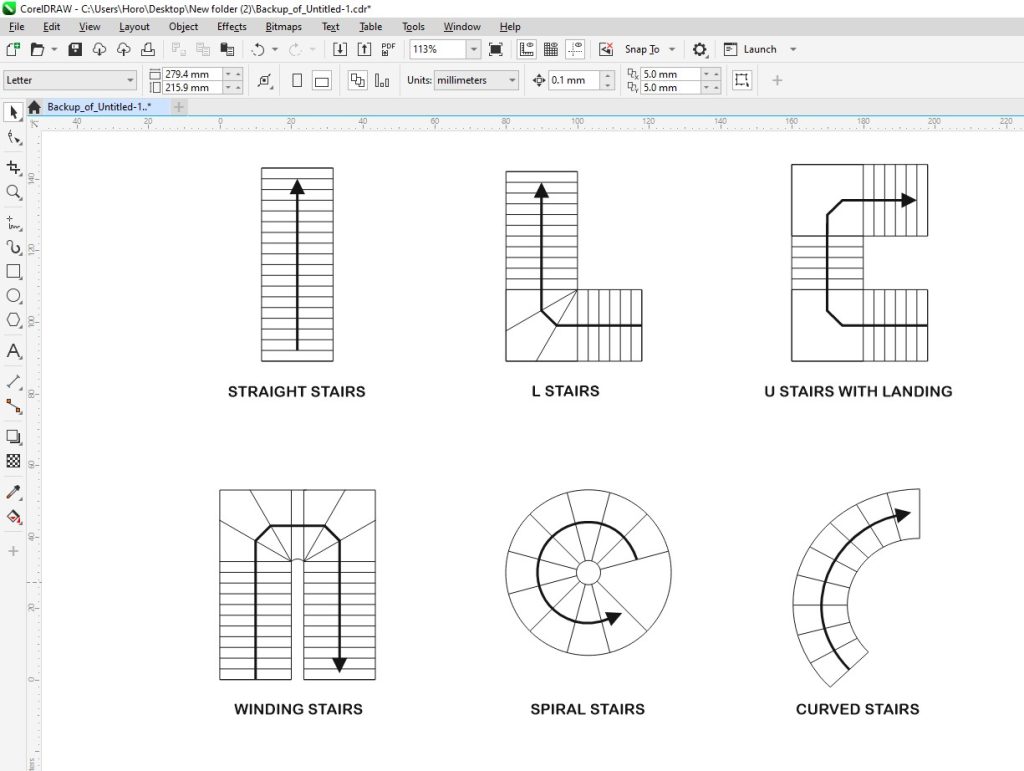Select the Ellipse tool

point(13,295)
